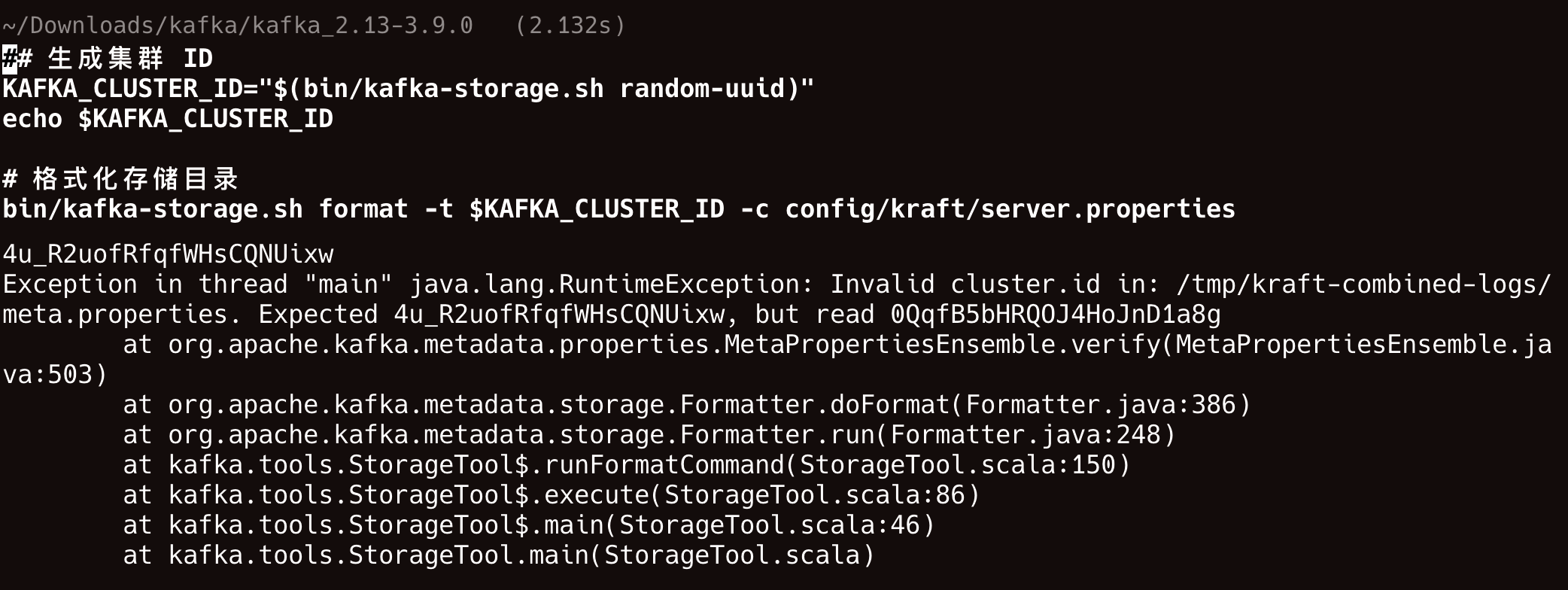Click the /tmp/kraft-combined-logs/ path
Image resolution: width=1568 pixels, height=590 pixels.
pyautogui.click(x=1363, y=284)
